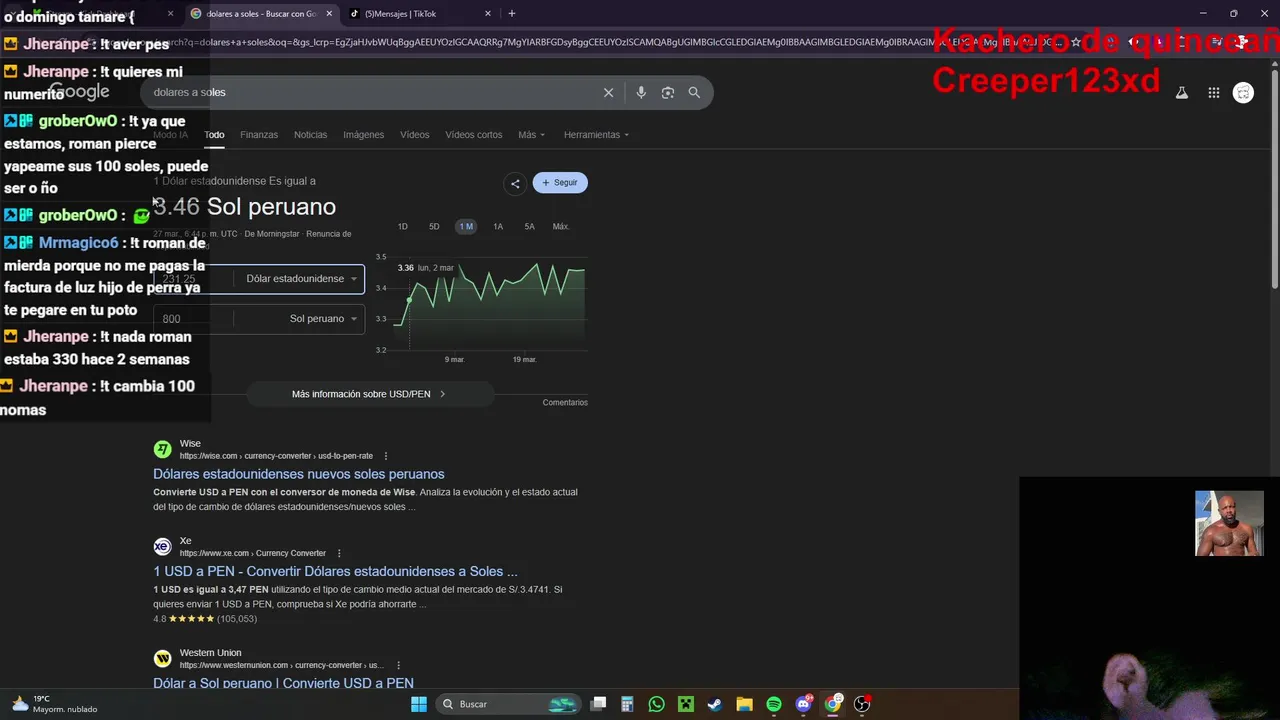
Task: Select the 1 M chart range
Action: (x=466, y=227)
